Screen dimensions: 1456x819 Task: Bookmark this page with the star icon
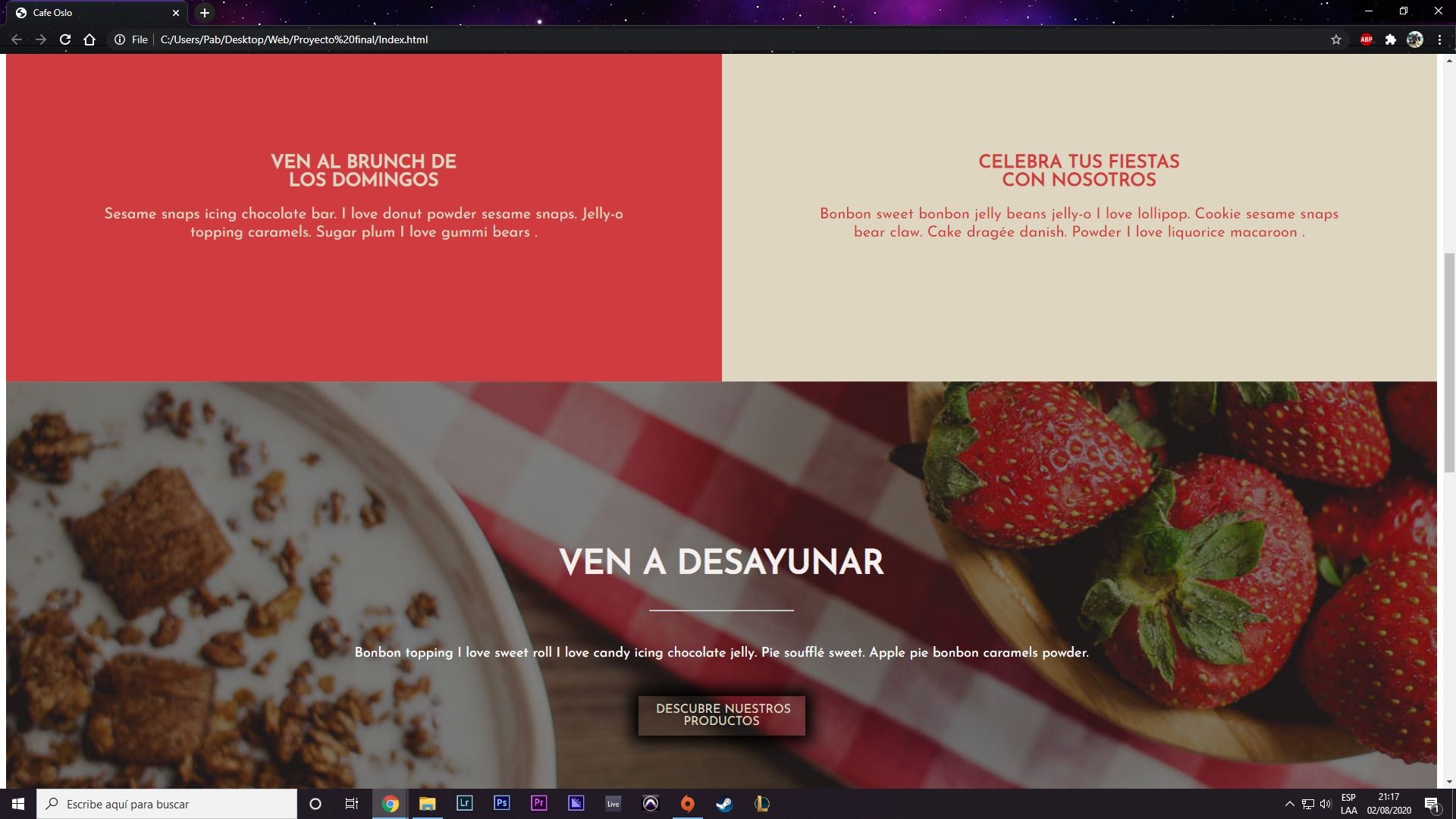[x=1336, y=39]
